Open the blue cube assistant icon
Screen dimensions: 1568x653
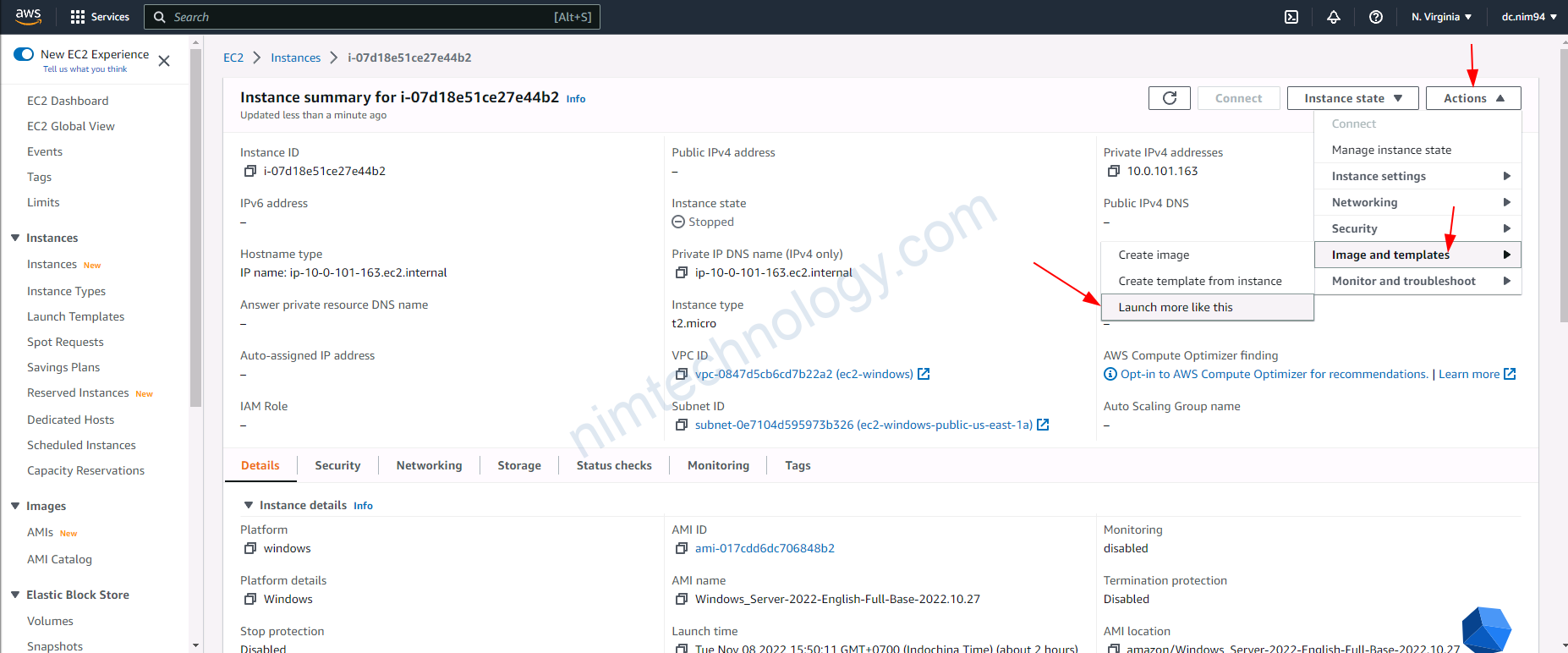point(1486,629)
